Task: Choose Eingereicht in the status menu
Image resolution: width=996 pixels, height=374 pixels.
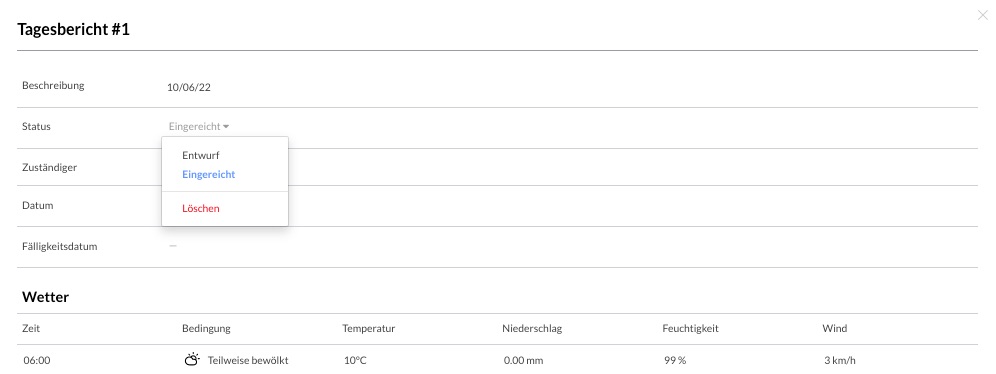Action: pos(208,174)
